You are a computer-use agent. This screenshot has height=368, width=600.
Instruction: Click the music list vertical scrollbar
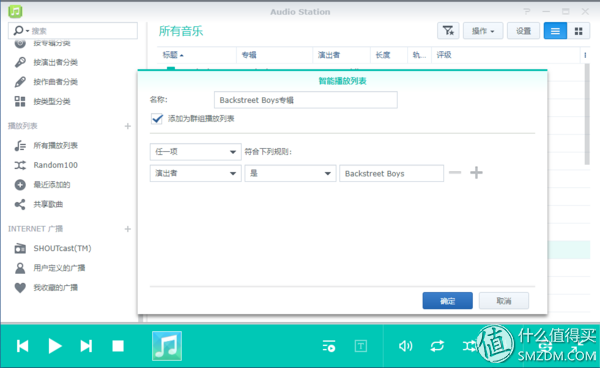(587, 114)
